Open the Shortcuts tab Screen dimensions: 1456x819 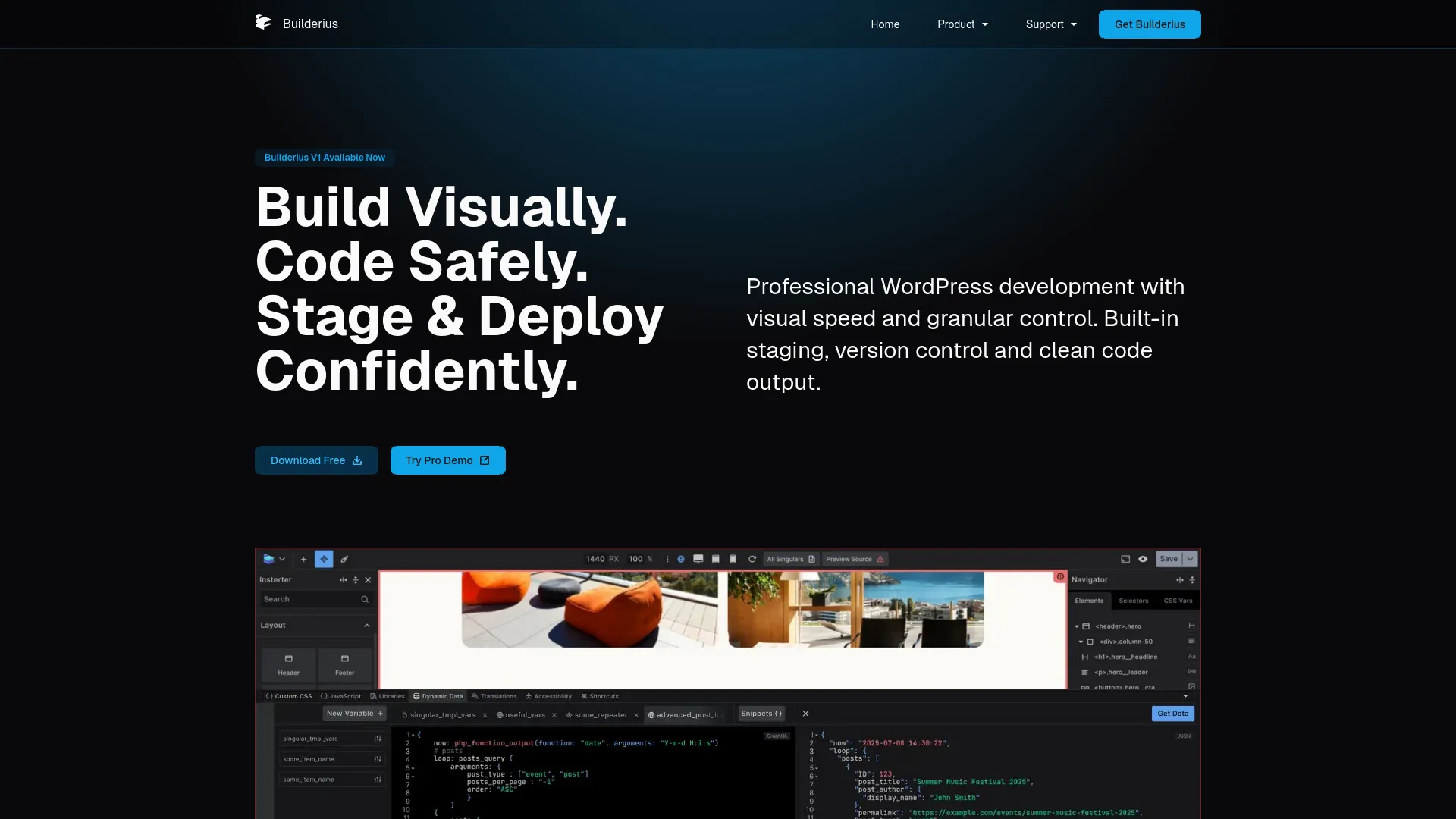tap(600, 696)
